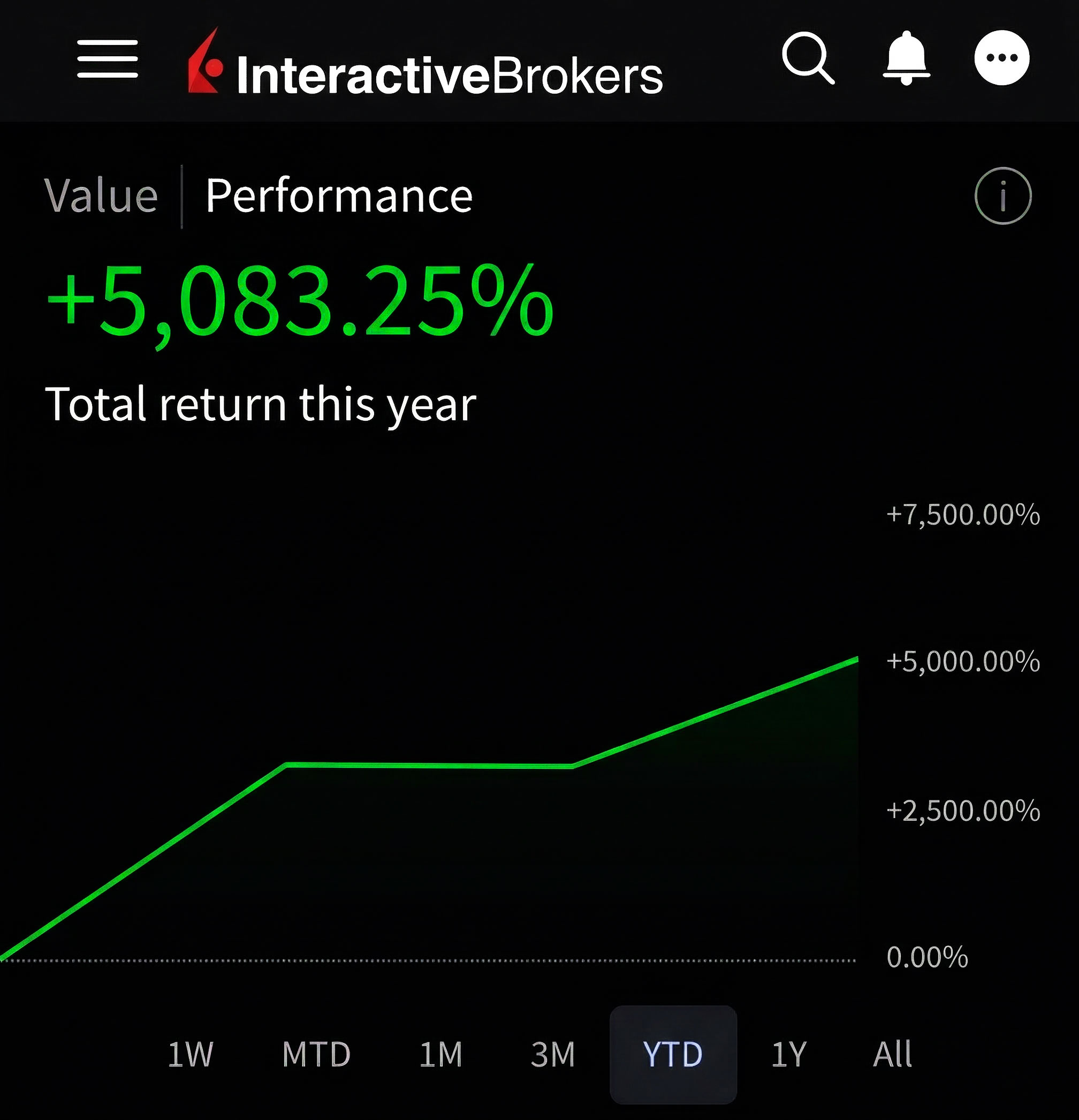Select the 1M time range
The width and height of the screenshot is (1079, 1120).
(440, 1054)
